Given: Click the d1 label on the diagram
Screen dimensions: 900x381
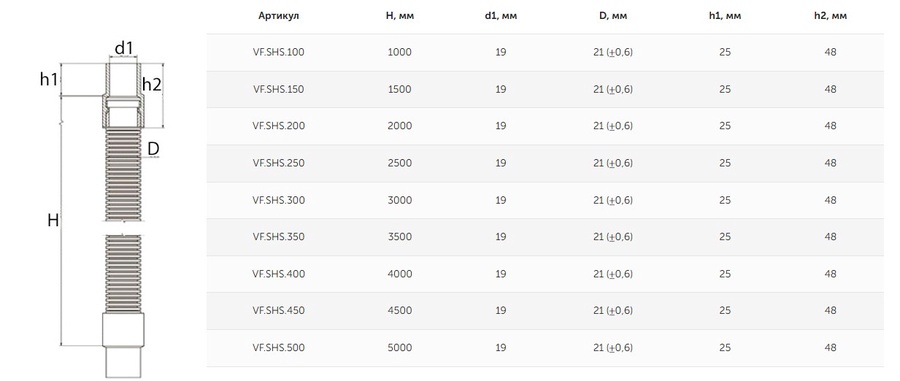Looking at the screenshot, I should pyautogui.click(x=123, y=48).
